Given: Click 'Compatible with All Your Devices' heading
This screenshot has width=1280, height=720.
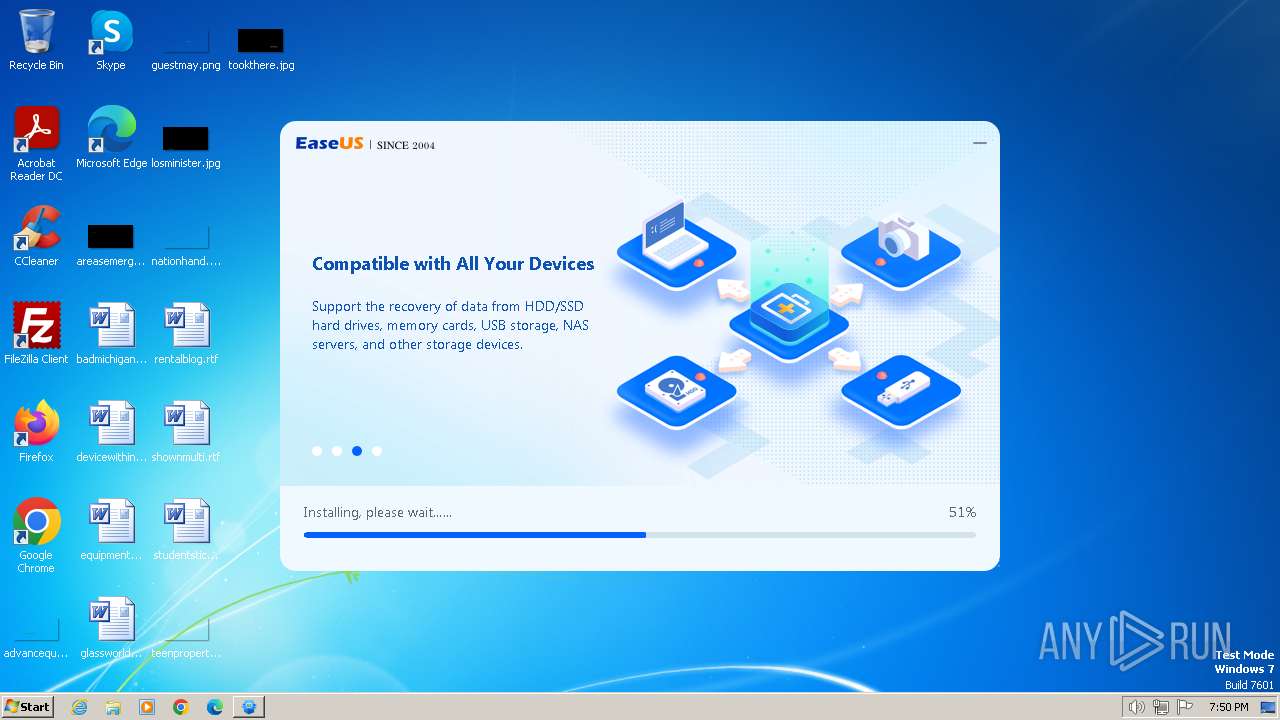Looking at the screenshot, I should click(x=453, y=264).
